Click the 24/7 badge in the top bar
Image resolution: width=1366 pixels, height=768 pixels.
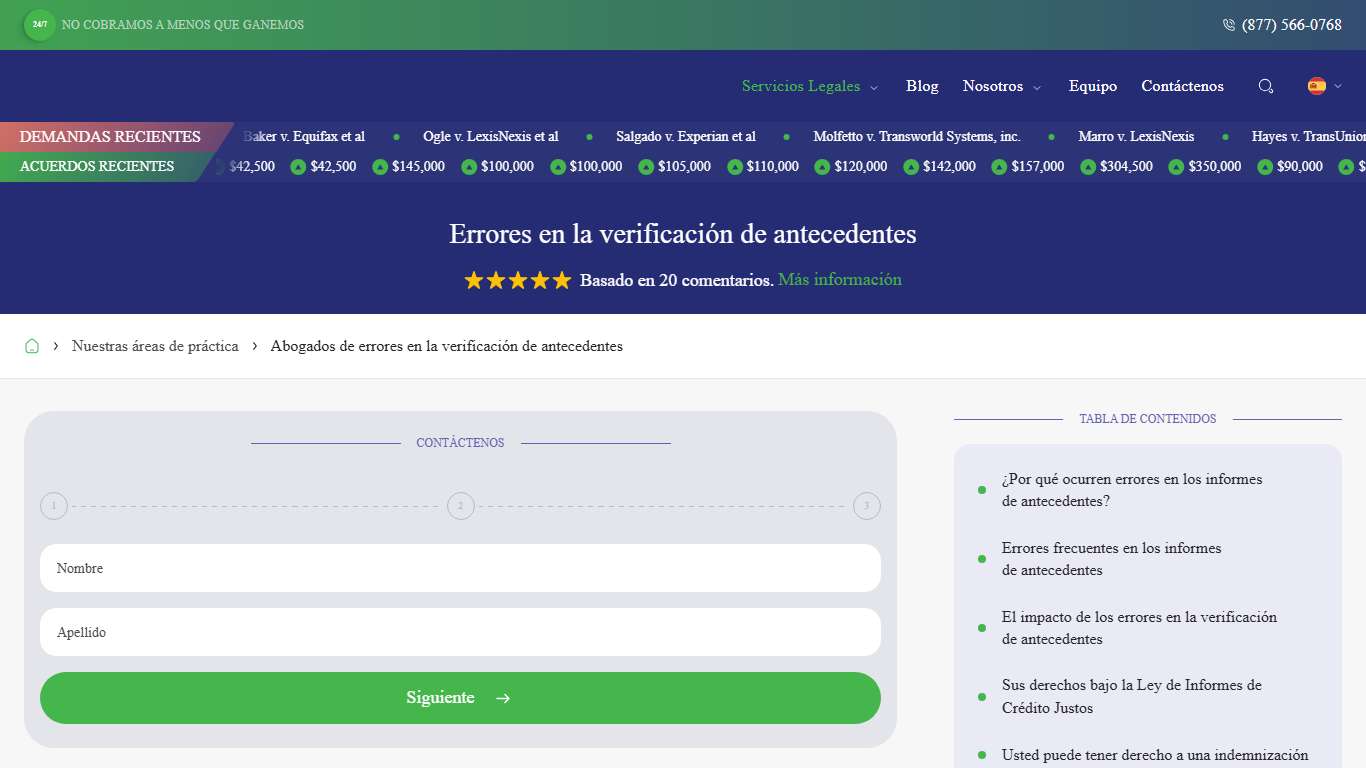click(x=39, y=25)
